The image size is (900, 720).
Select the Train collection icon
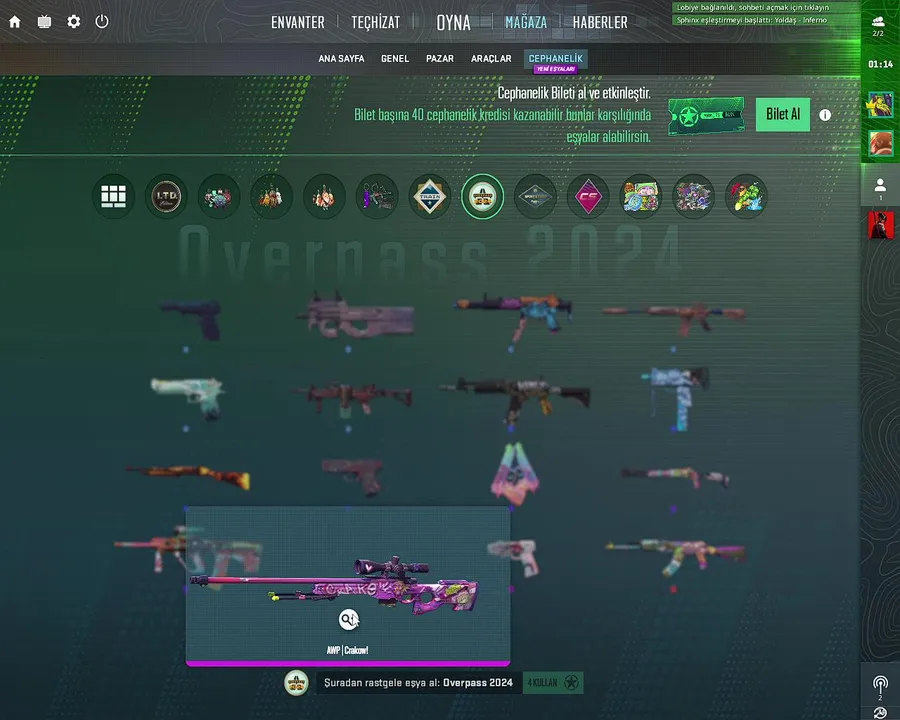[430, 196]
